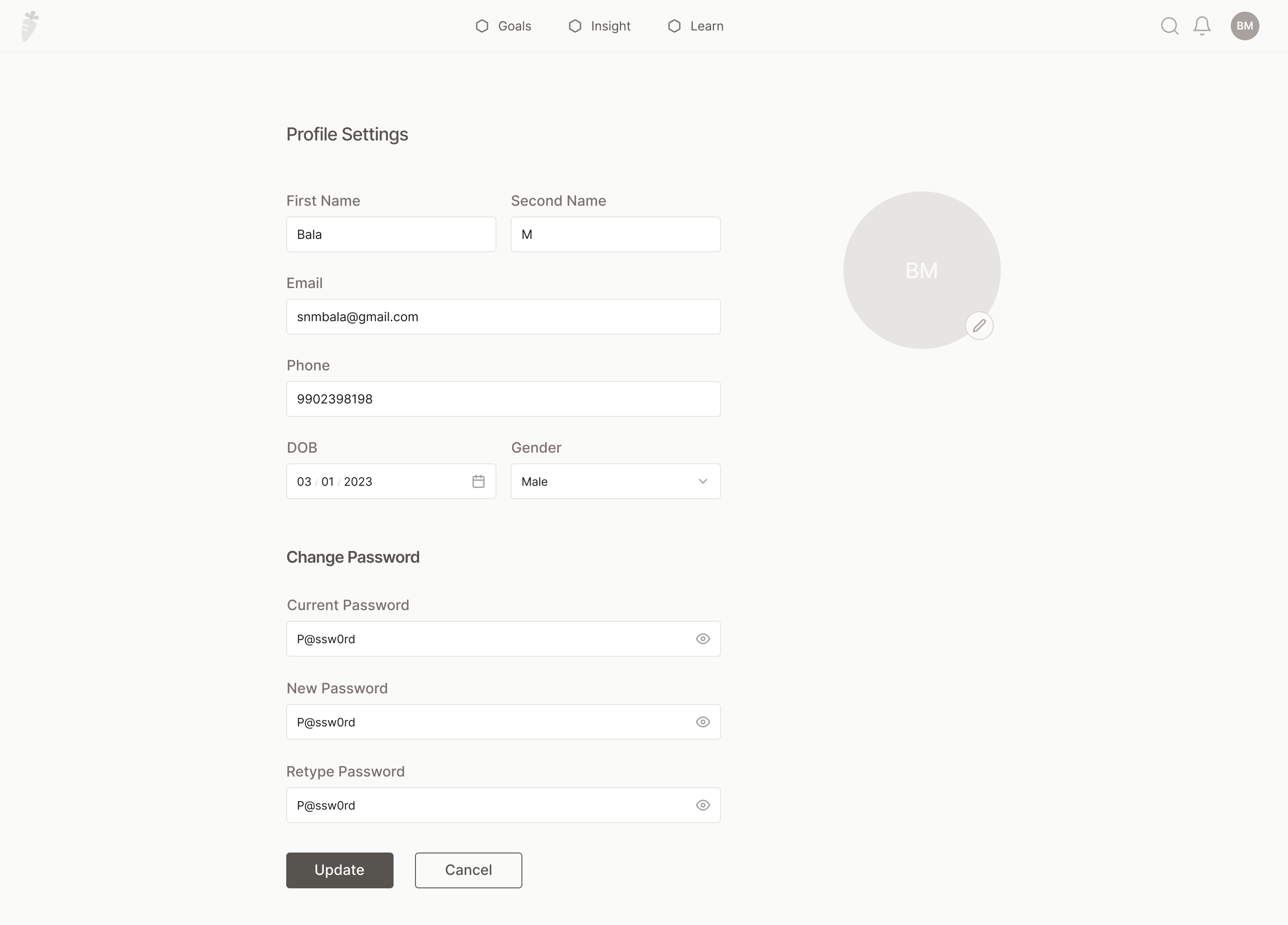The height and width of the screenshot is (925, 1288).
Task: Select DOB year 2023 segment
Action: (358, 482)
